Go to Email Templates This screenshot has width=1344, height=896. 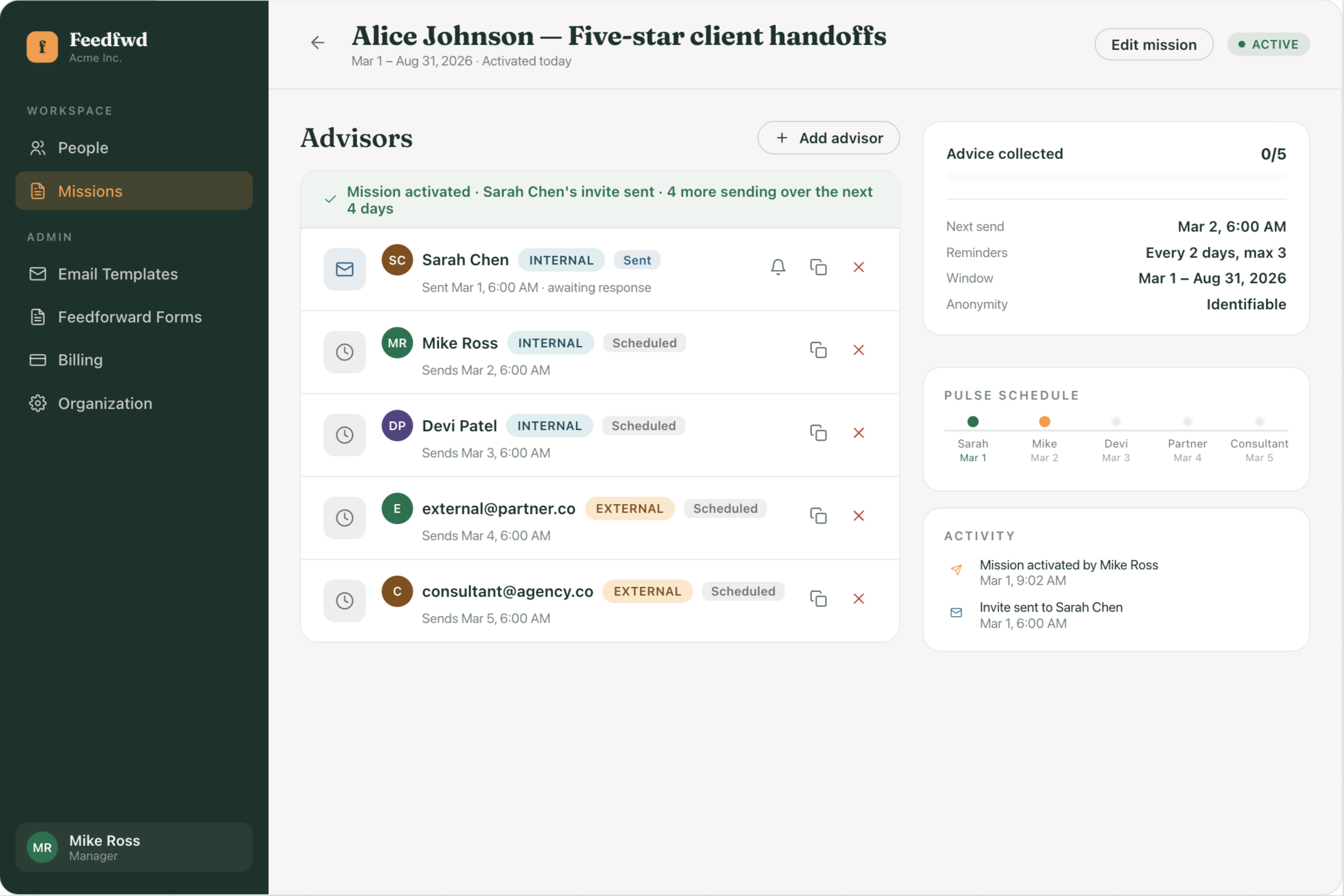coord(134,274)
